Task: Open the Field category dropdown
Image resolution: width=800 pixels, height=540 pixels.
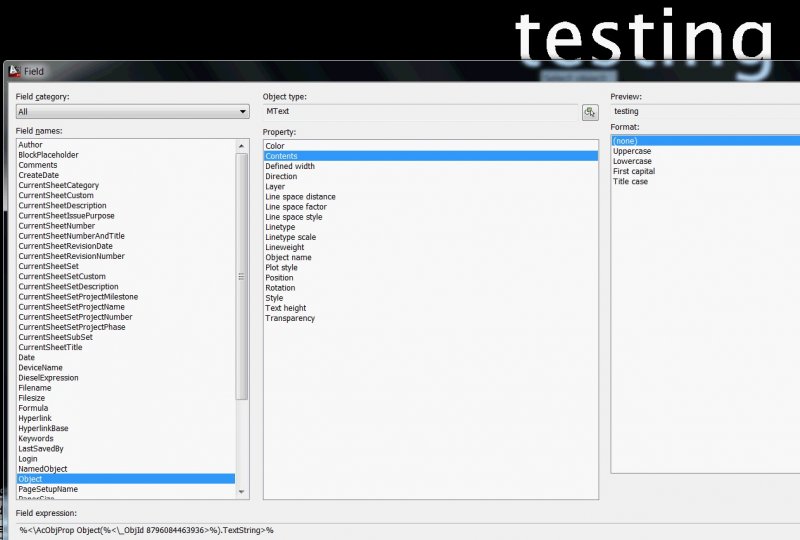Action: point(133,112)
